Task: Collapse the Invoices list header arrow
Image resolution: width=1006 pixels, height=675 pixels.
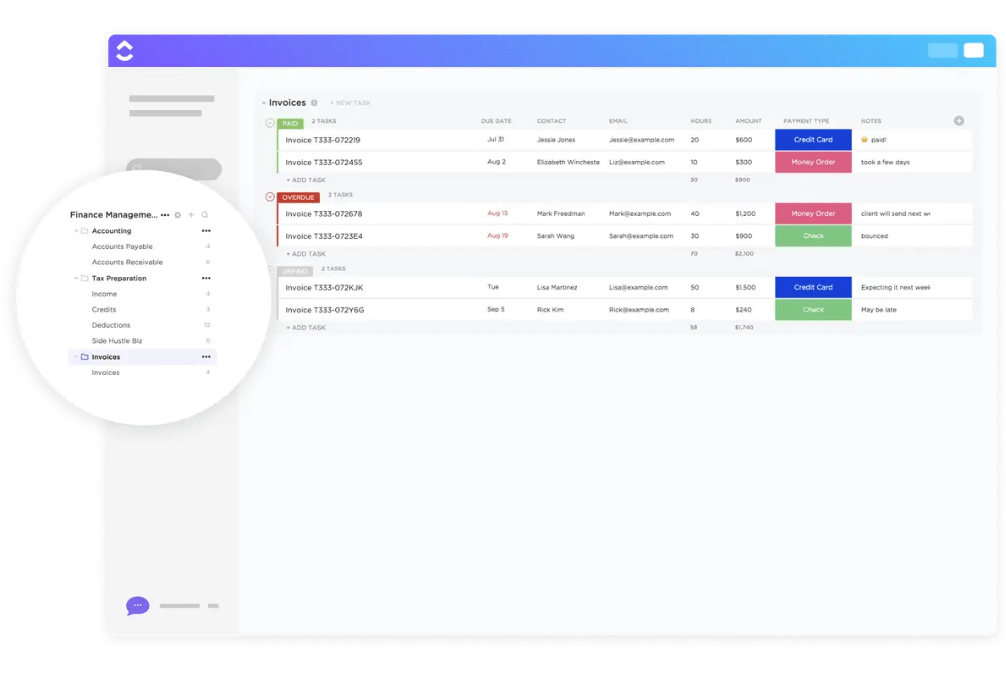Action: [264, 103]
